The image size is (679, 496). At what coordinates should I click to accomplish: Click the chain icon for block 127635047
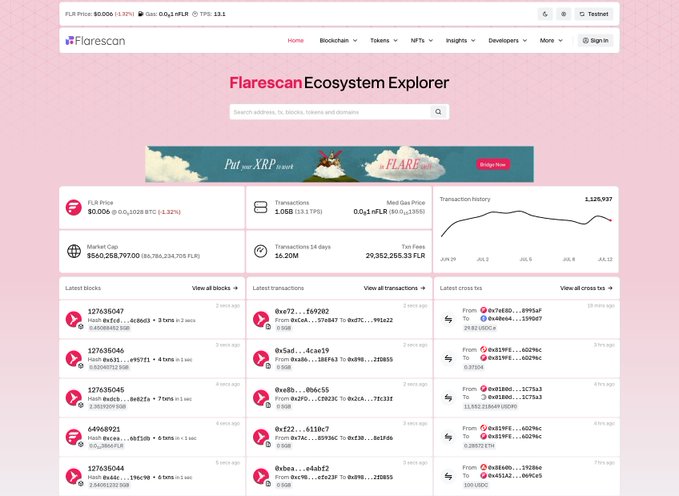(74, 319)
